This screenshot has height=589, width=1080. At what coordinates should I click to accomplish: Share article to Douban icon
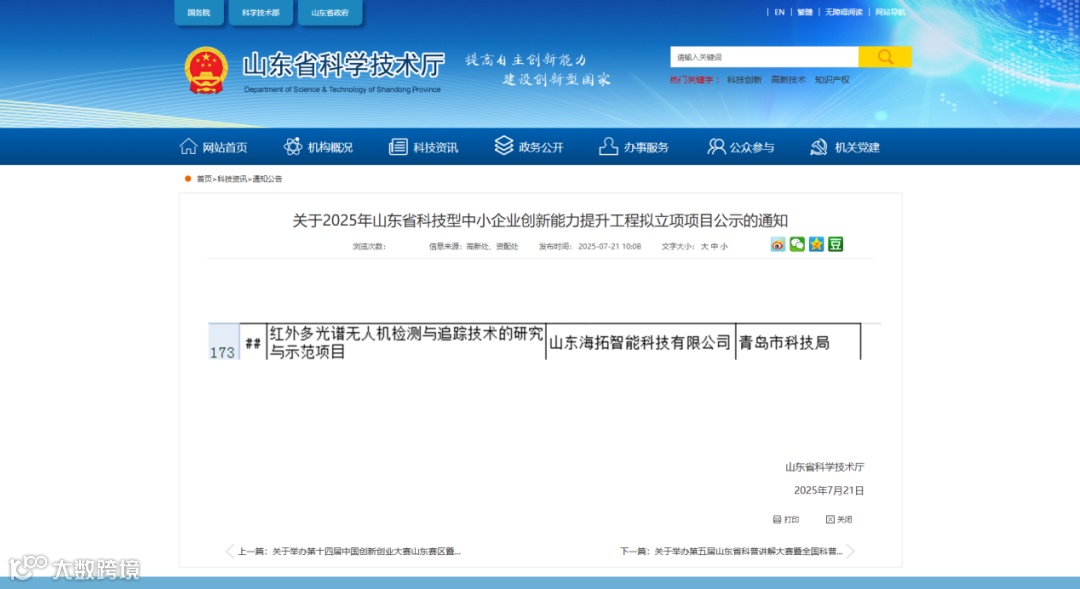(x=835, y=245)
